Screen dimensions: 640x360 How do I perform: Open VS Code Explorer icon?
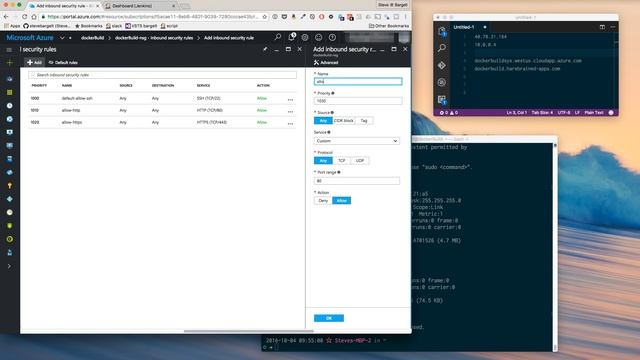tap(442, 31)
